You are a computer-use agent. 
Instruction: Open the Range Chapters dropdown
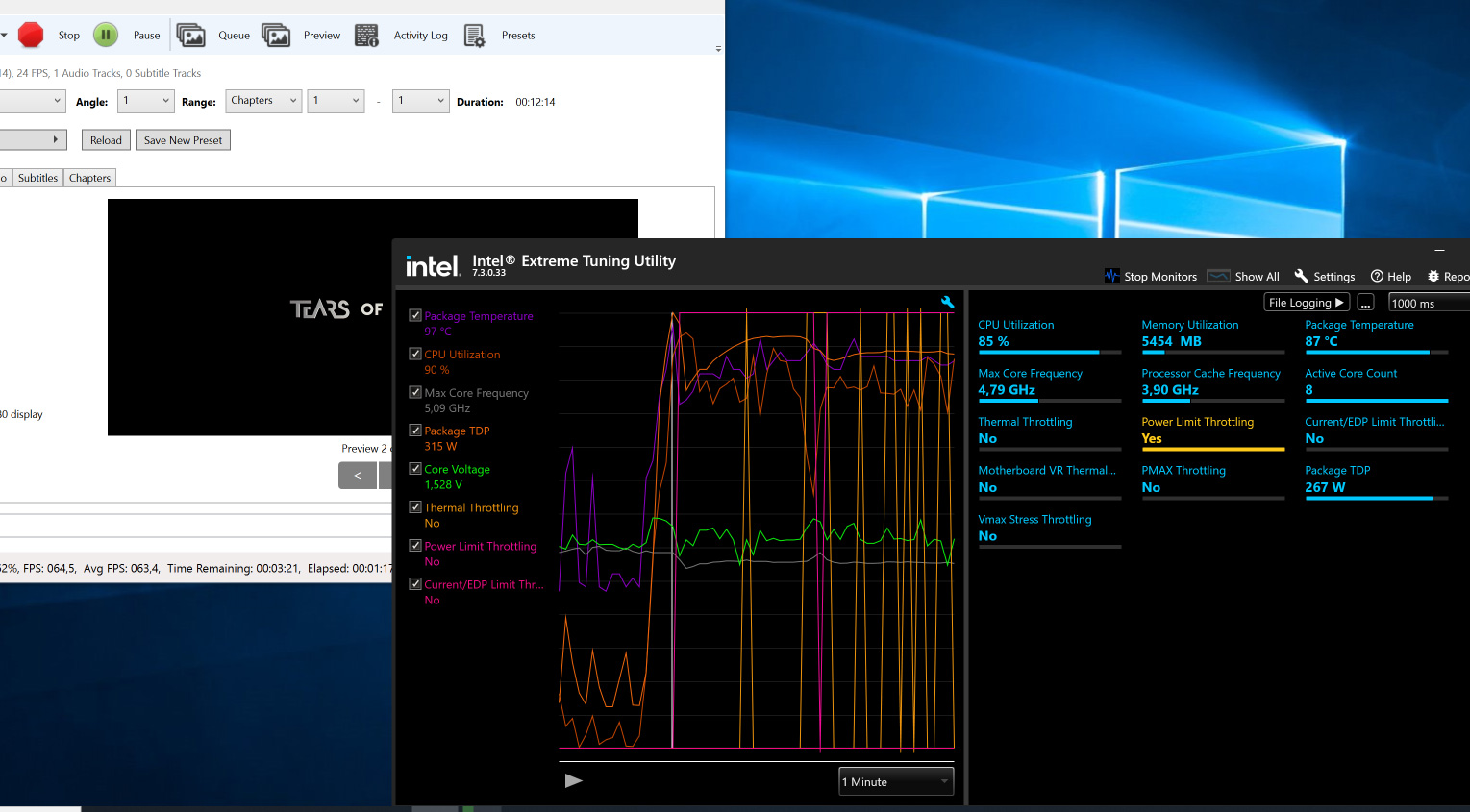point(264,101)
